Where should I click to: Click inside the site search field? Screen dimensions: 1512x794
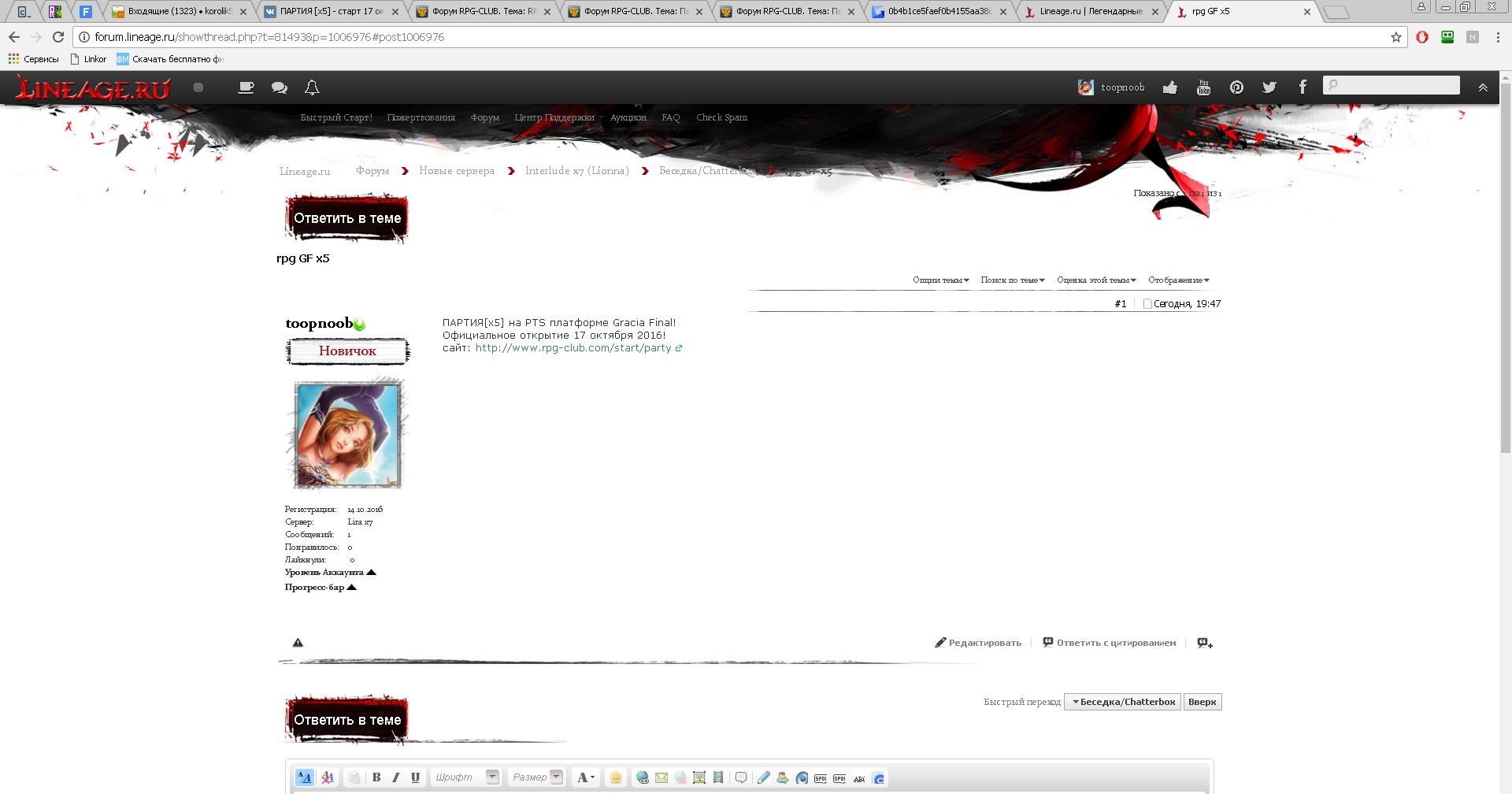pos(1392,85)
